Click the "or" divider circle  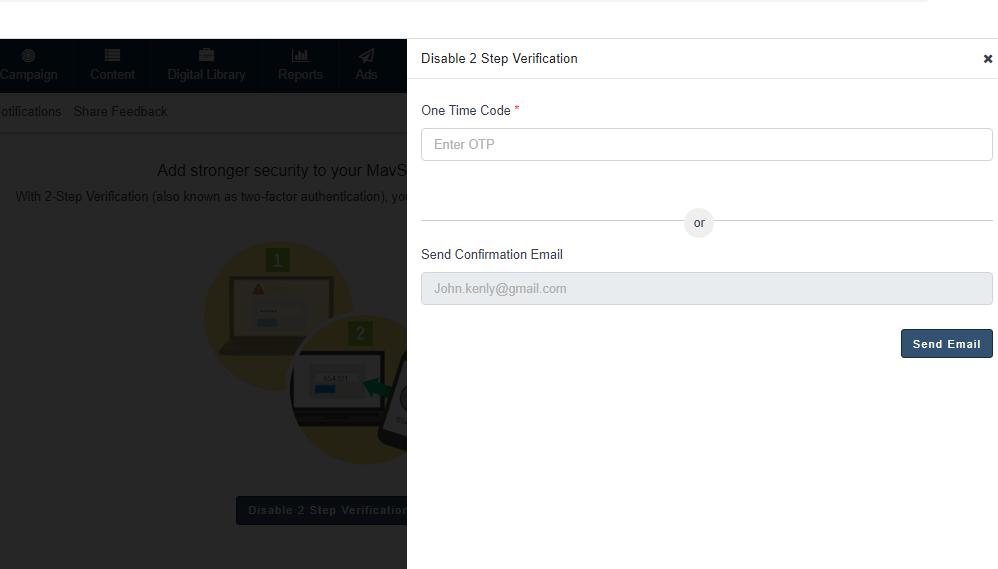pos(699,223)
